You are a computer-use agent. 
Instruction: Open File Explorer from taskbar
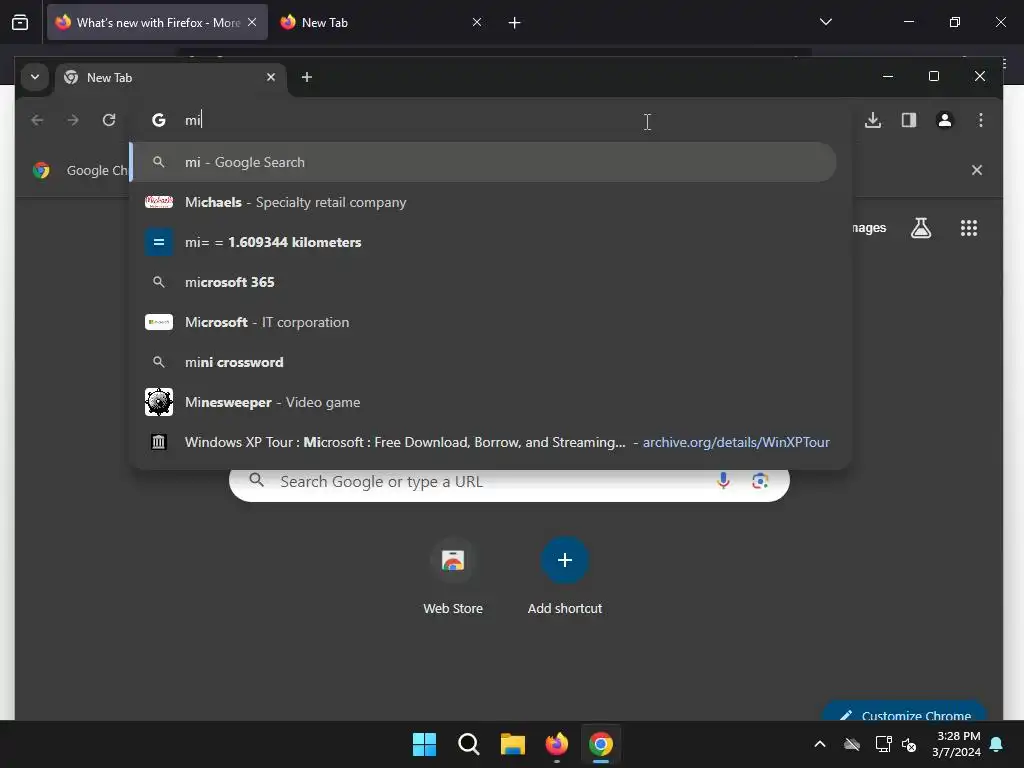513,744
